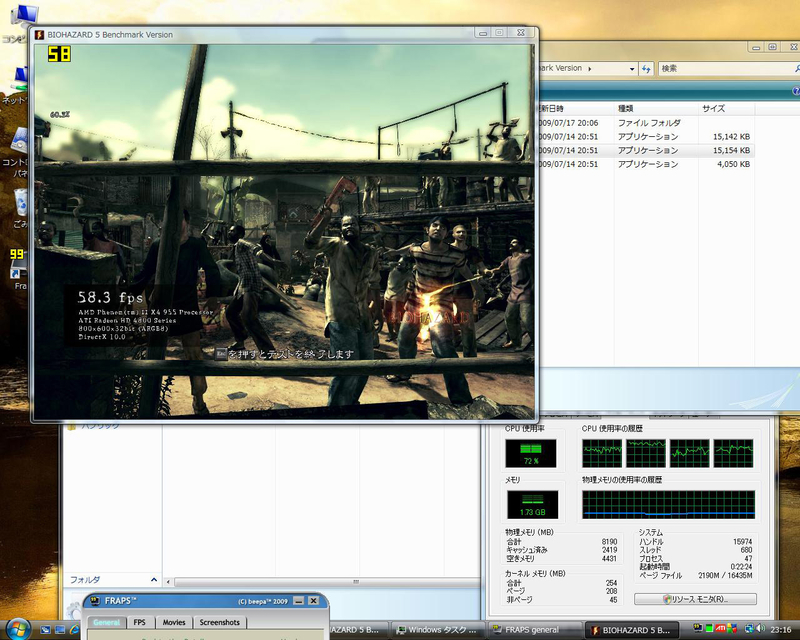Click the メモリ 1.73 GB meter
This screenshot has height=640, width=800.
tap(532, 504)
